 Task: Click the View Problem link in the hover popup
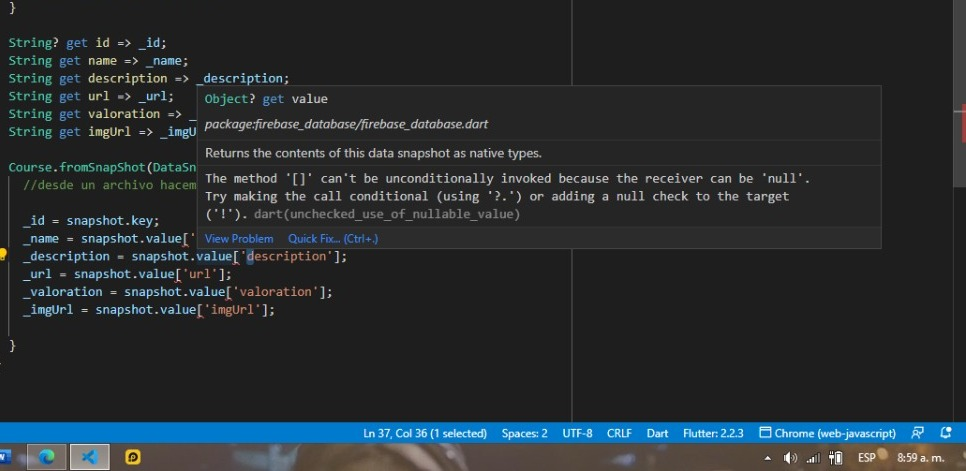pyautogui.click(x=239, y=238)
